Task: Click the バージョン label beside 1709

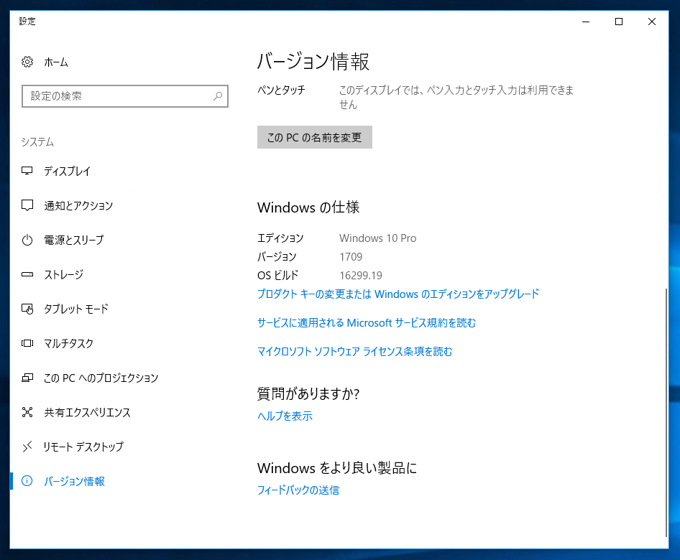Action: tap(277, 257)
